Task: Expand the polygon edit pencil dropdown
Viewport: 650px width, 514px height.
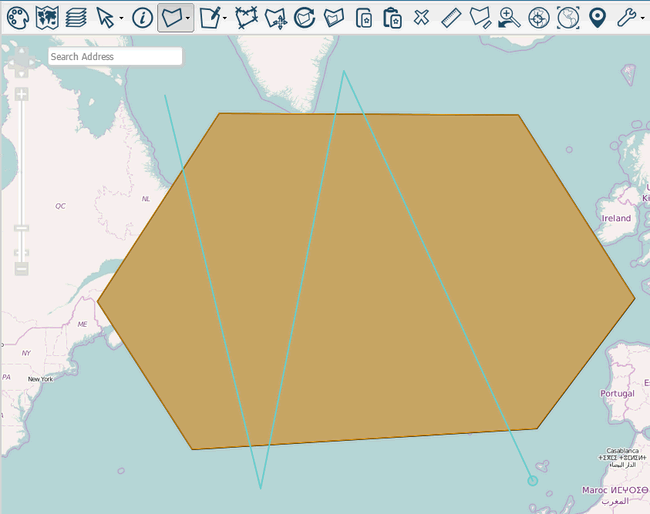Action: (x=225, y=19)
